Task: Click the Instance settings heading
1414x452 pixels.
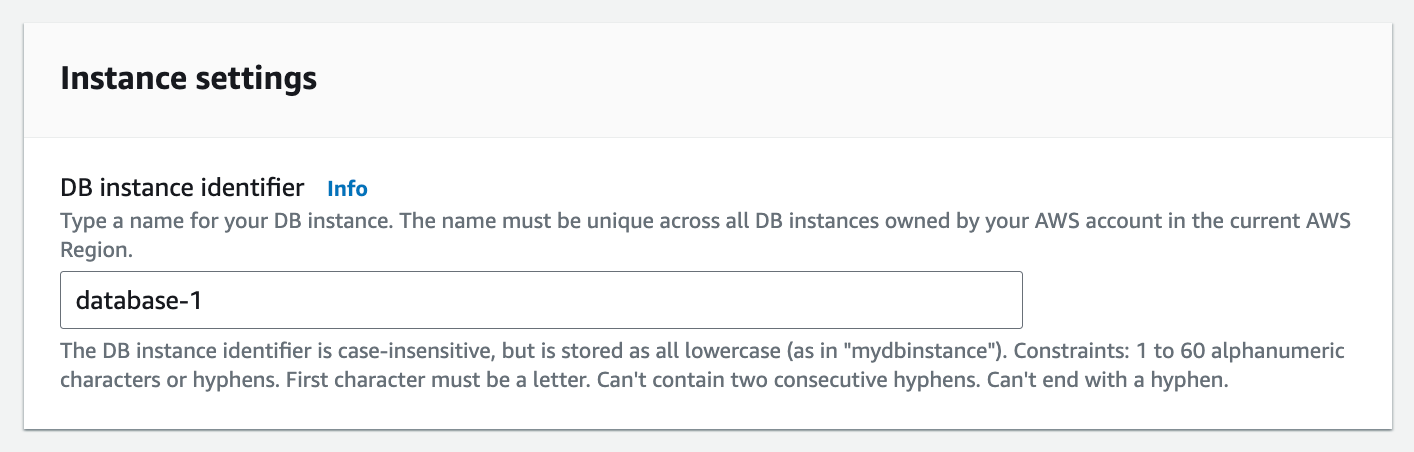Action: 189,78
